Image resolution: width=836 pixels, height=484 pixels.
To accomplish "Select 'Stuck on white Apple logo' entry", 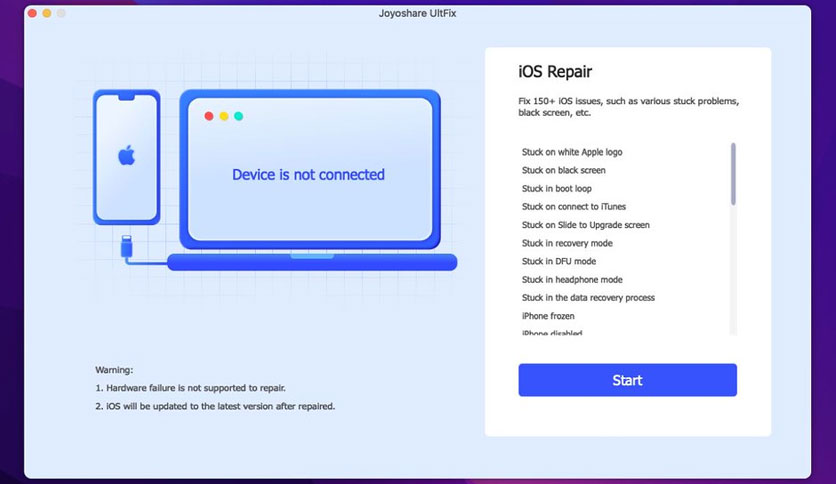I will (572, 152).
